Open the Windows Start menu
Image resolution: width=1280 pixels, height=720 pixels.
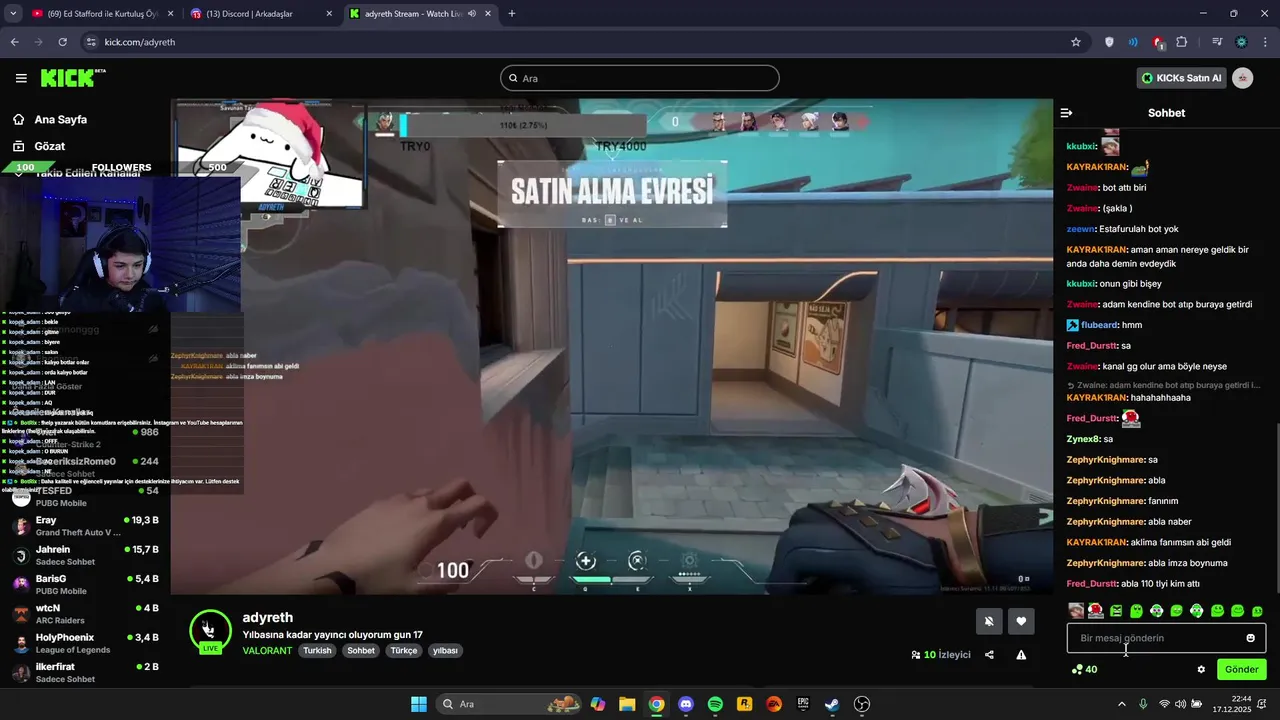[419, 704]
